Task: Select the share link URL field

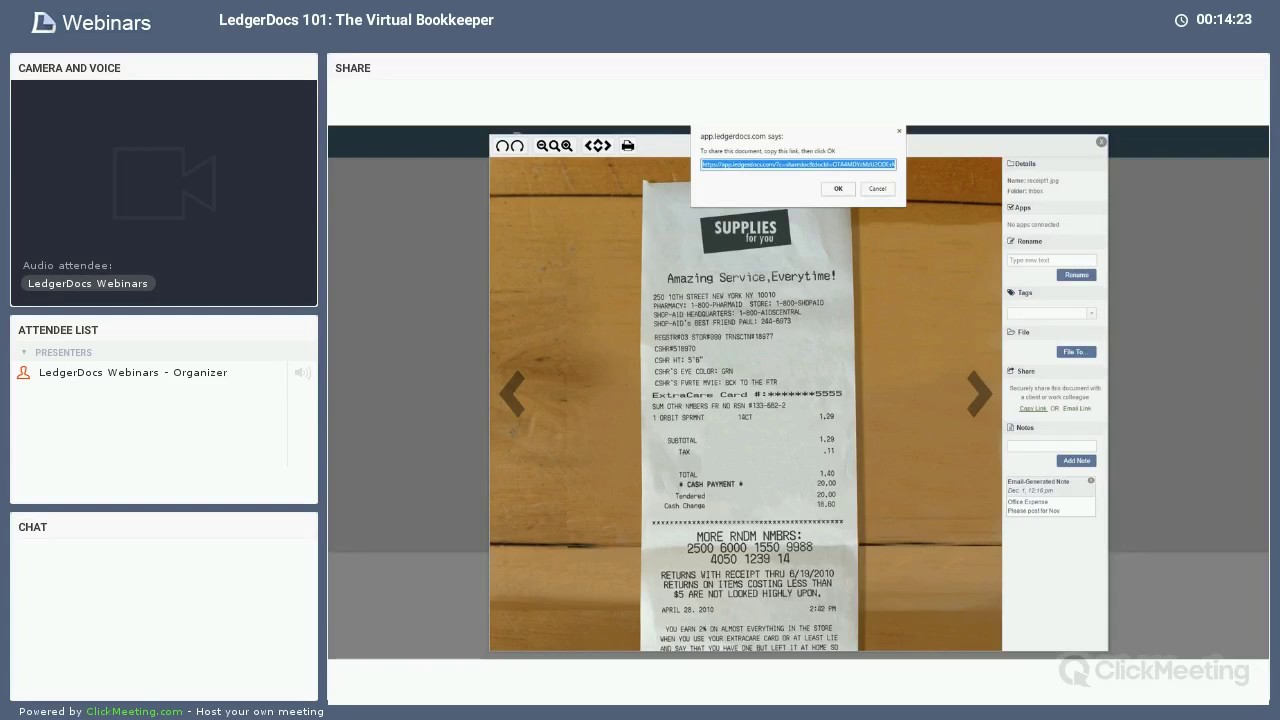Action: [x=798, y=164]
